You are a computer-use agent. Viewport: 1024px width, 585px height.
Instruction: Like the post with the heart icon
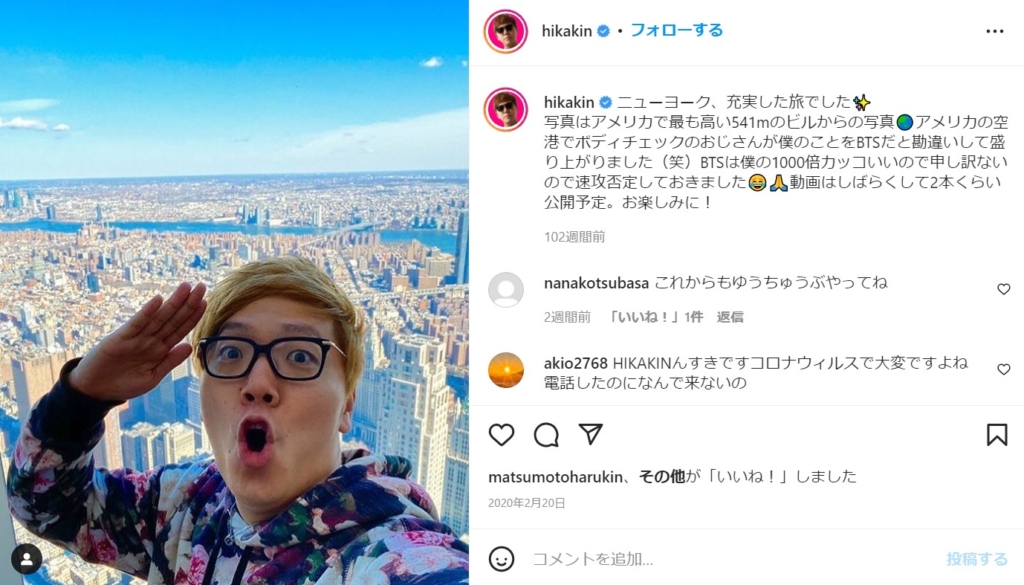(502, 435)
